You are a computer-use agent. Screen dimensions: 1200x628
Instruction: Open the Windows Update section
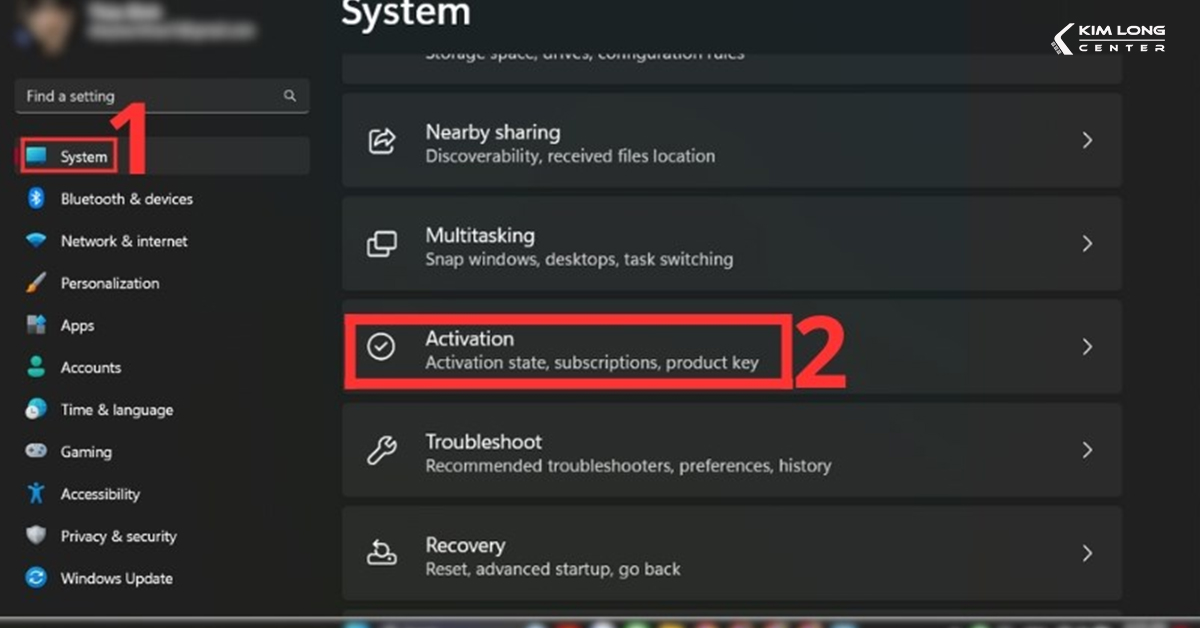116,578
